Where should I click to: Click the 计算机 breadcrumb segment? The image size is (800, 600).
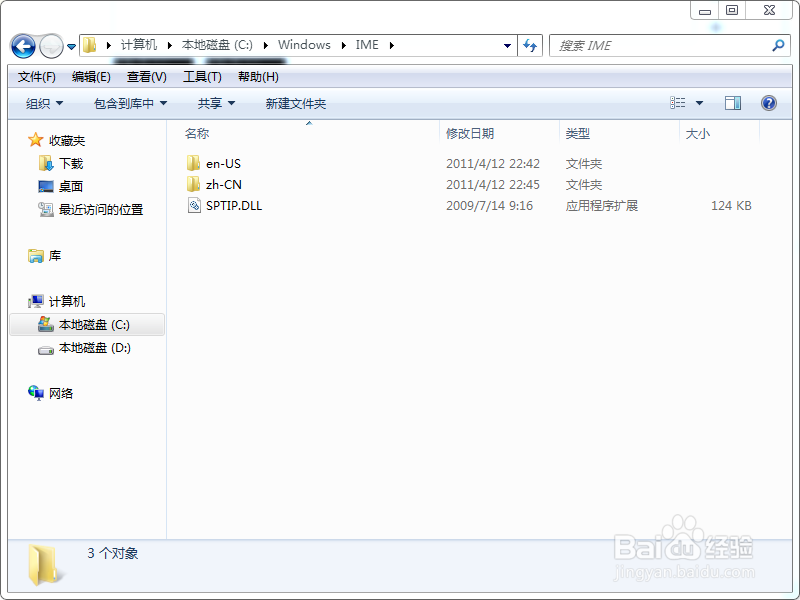(x=139, y=45)
